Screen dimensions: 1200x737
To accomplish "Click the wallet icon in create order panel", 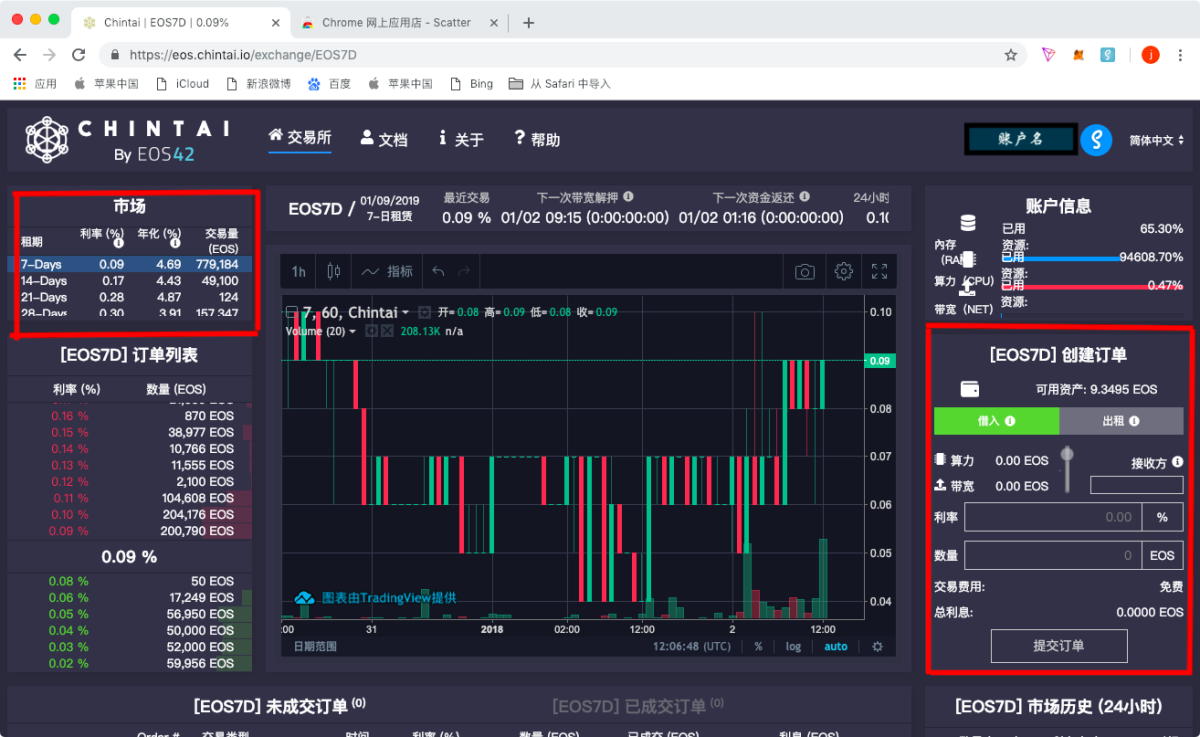I will [969, 389].
